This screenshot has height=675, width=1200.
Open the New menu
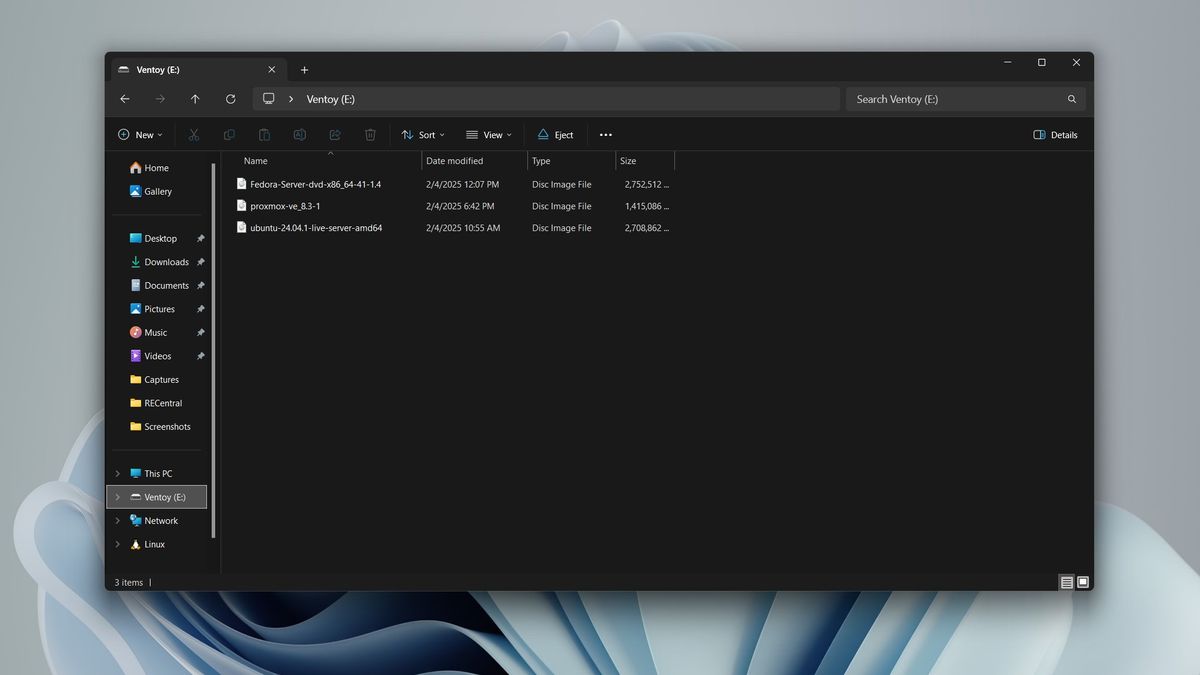(139, 134)
